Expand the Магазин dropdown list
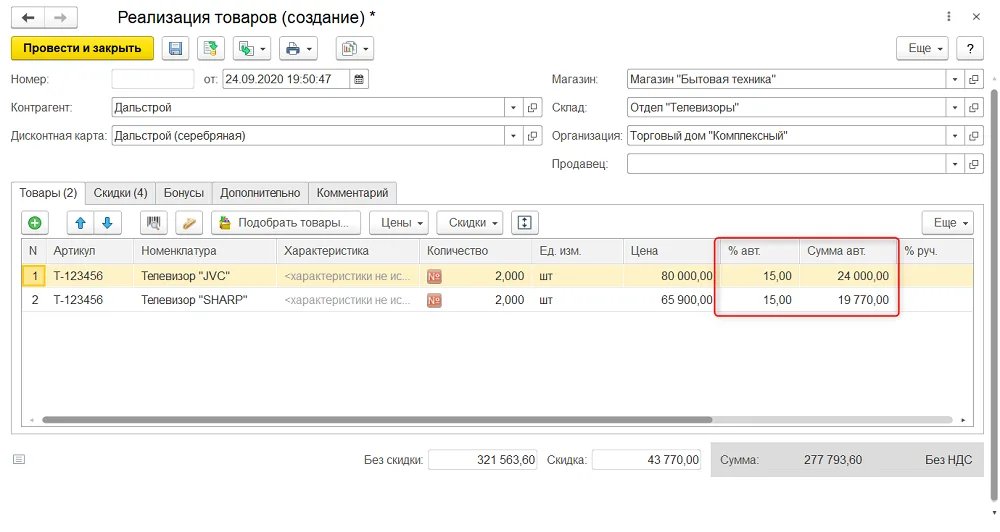 tap(955, 79)
